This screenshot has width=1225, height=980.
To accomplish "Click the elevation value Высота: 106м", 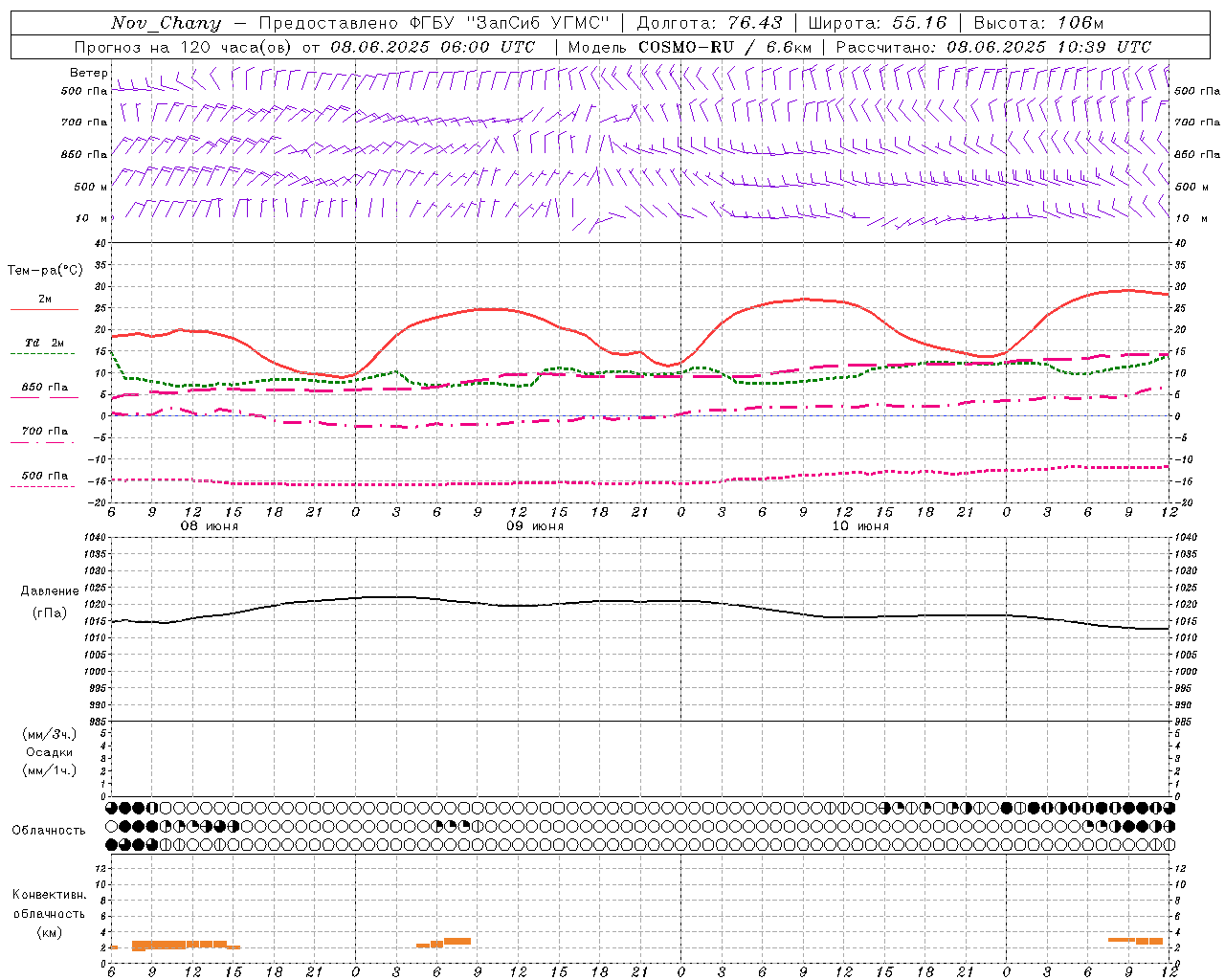I will (1038, 23).
